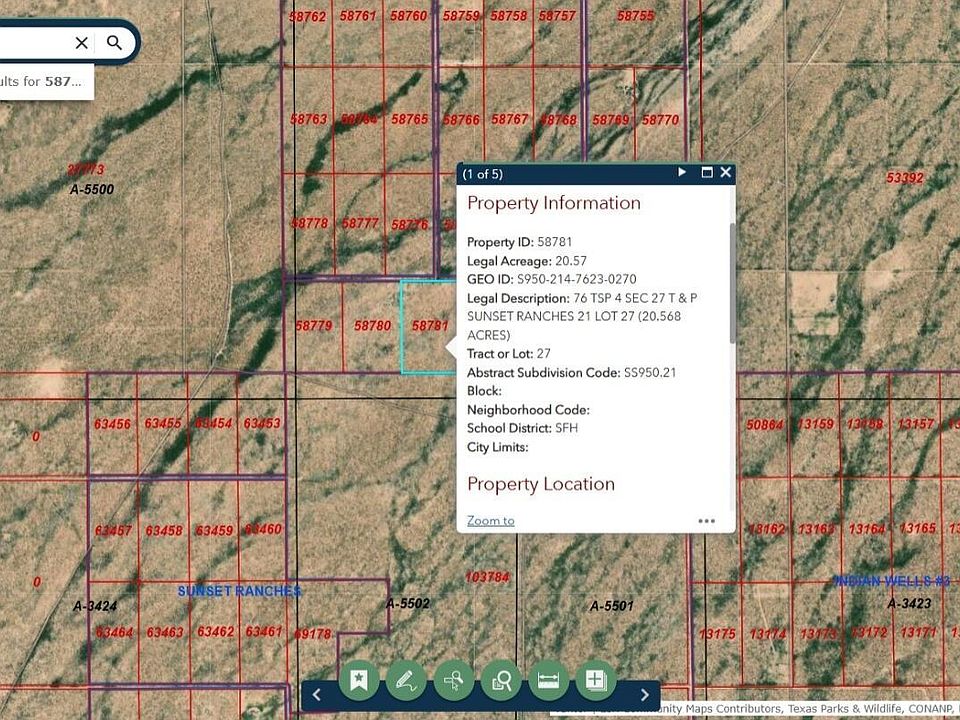Clear the search box text
The height and width of the screenshot is (720, 960).
(x=81, y=42)
